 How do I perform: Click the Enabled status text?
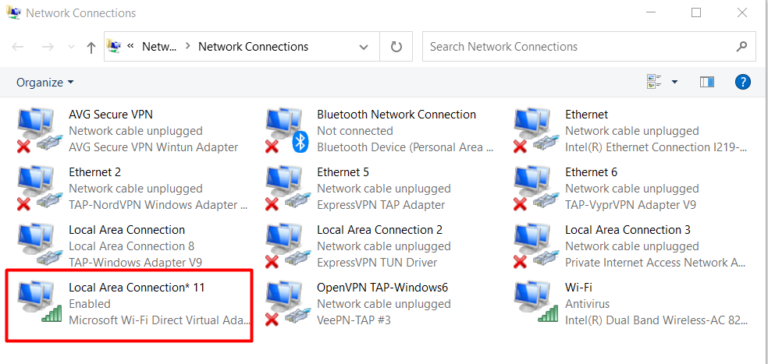coord(90,304)
